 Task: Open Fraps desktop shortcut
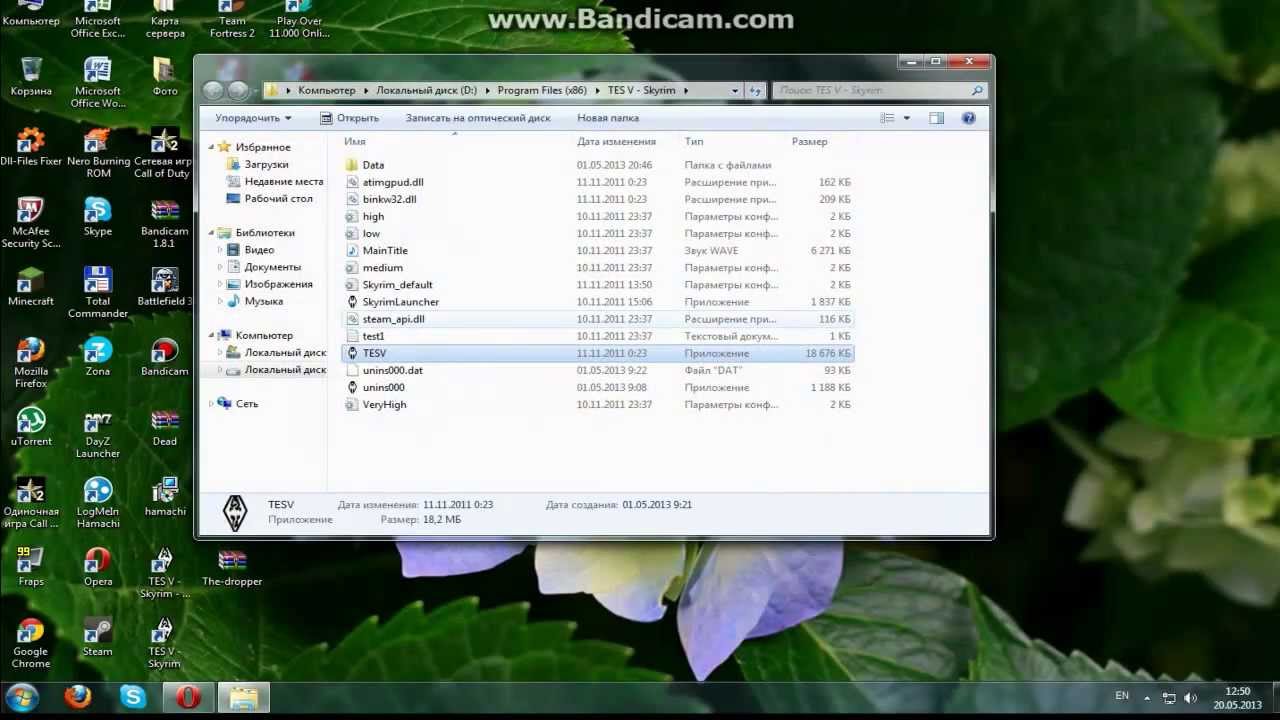coord(31,567)
